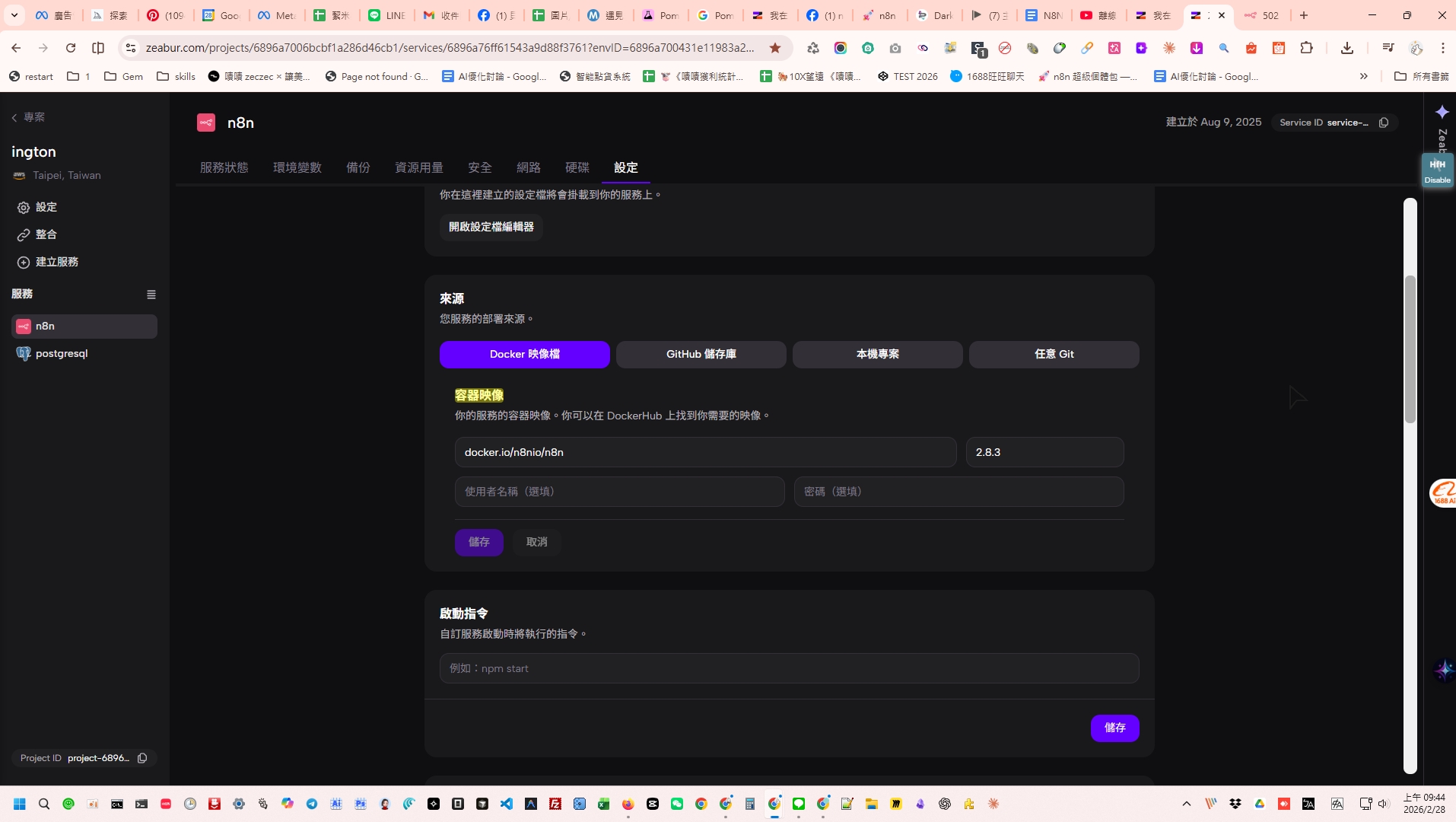Click the page vertical scrollbar
The height and width of the screenshot is (822, 1456).
coord(1410,349)
